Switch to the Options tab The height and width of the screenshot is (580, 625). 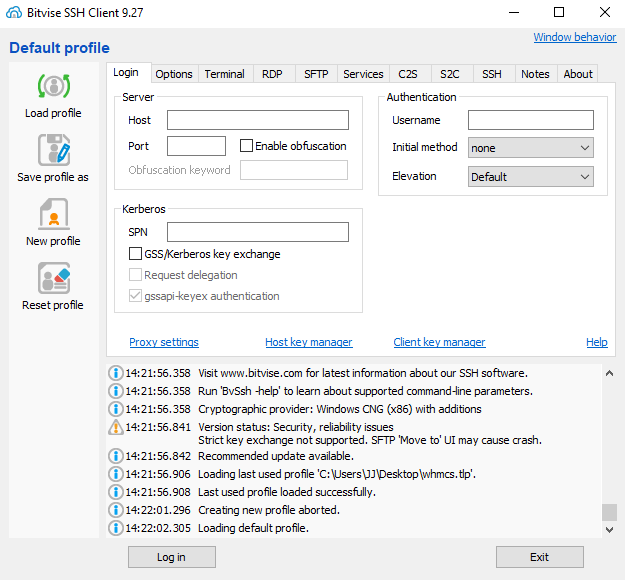[x=174, y=74]
